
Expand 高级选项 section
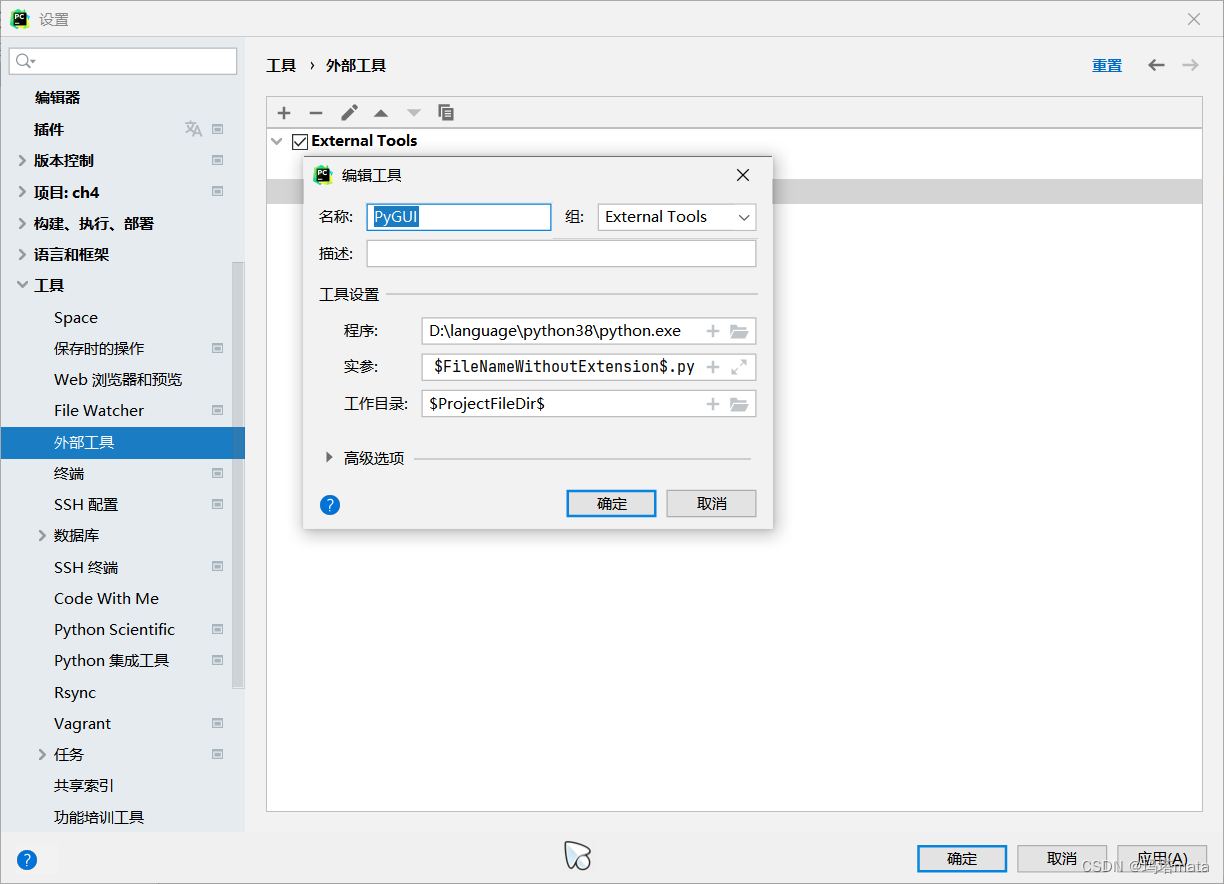pyautogui.click(x=330, y=458)
